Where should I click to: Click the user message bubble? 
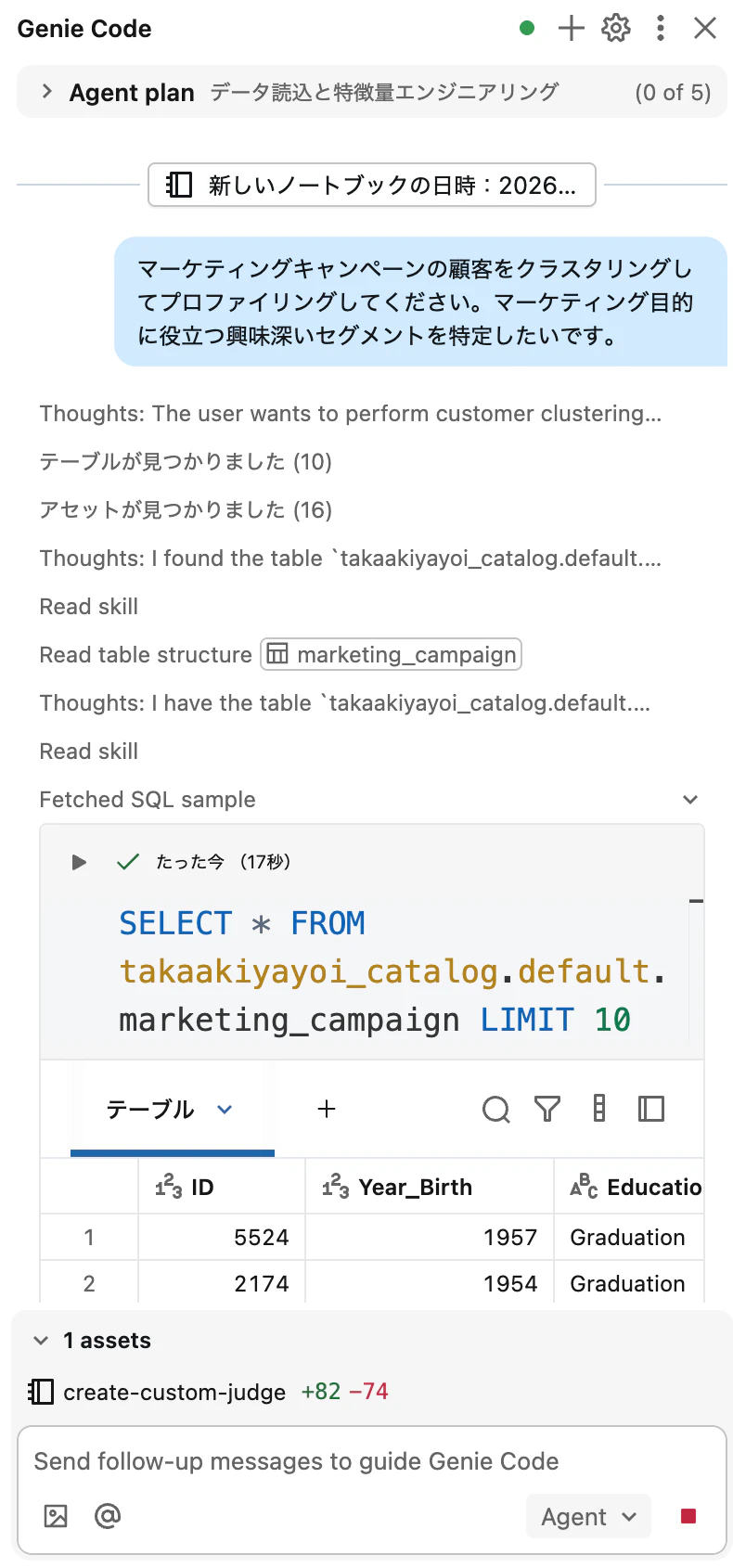420,302
